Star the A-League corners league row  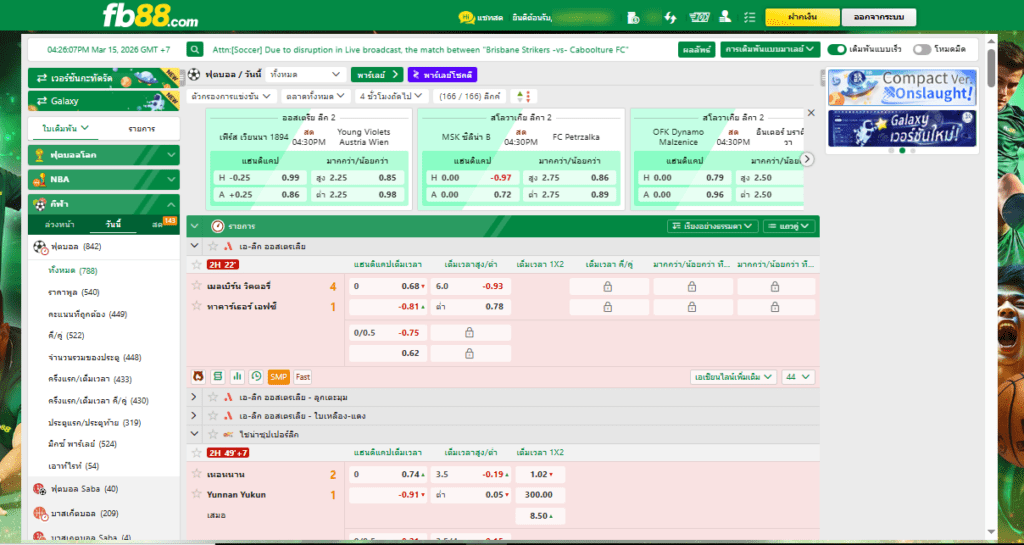click(213, 397)
